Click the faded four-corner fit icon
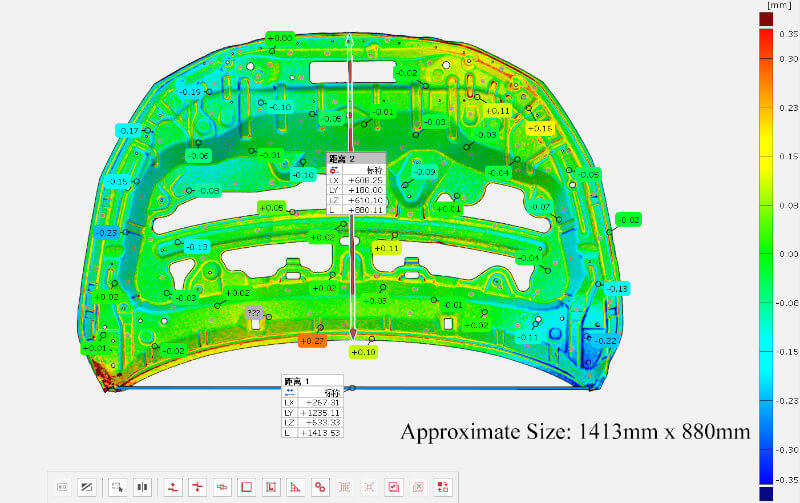 point(369,487)
